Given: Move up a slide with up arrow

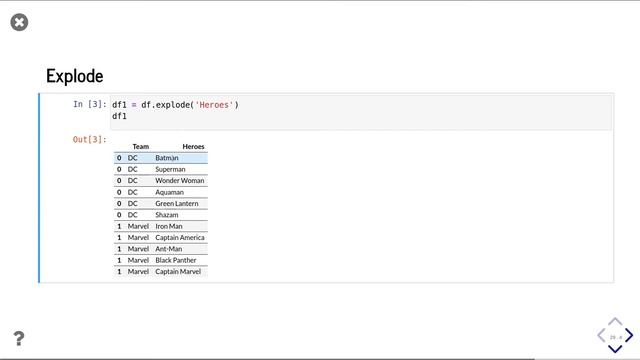Looking at the screenshot, I should (x=615, y=322).
